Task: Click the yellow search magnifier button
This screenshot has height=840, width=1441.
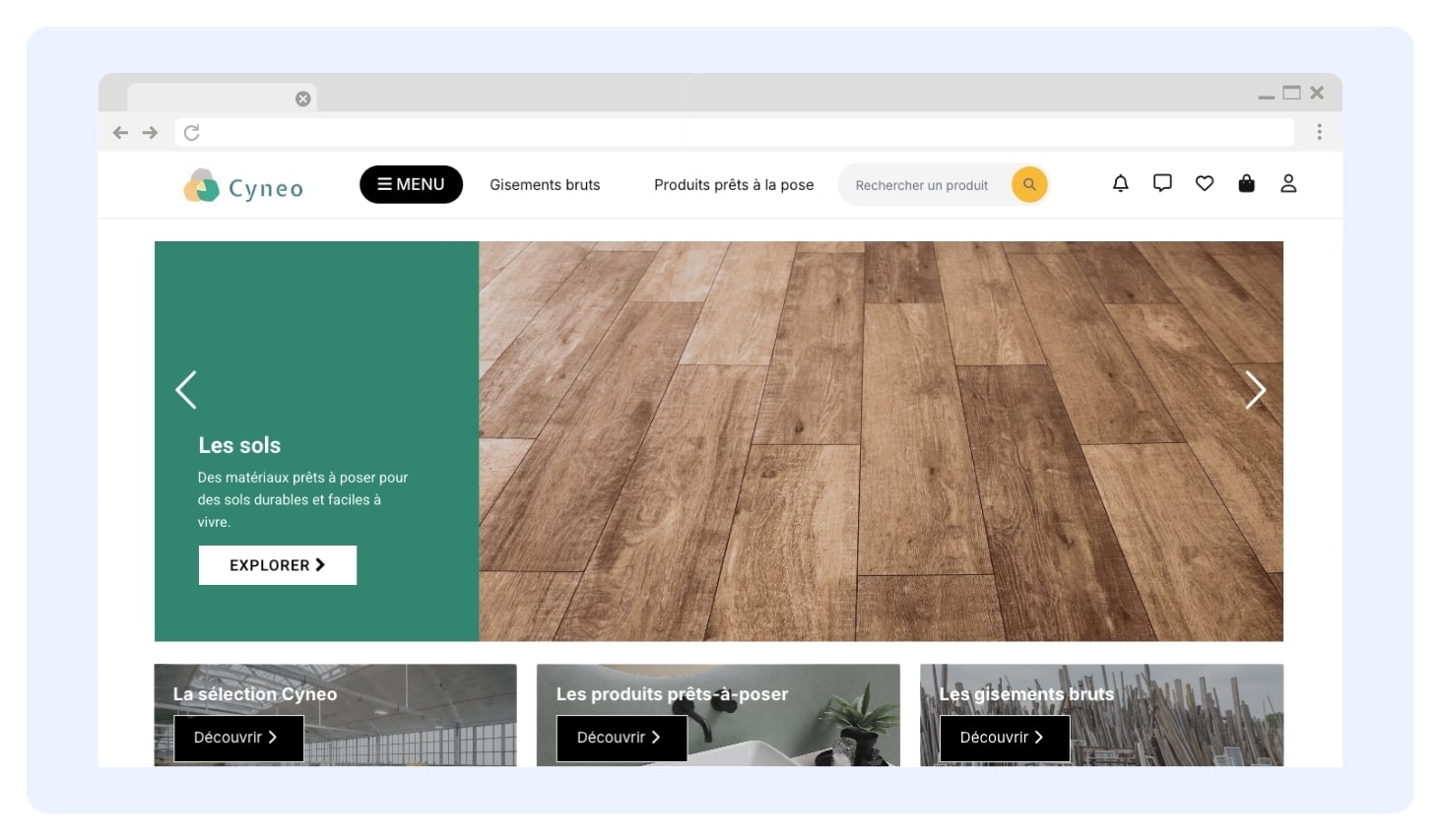Action: point(1029,184)
